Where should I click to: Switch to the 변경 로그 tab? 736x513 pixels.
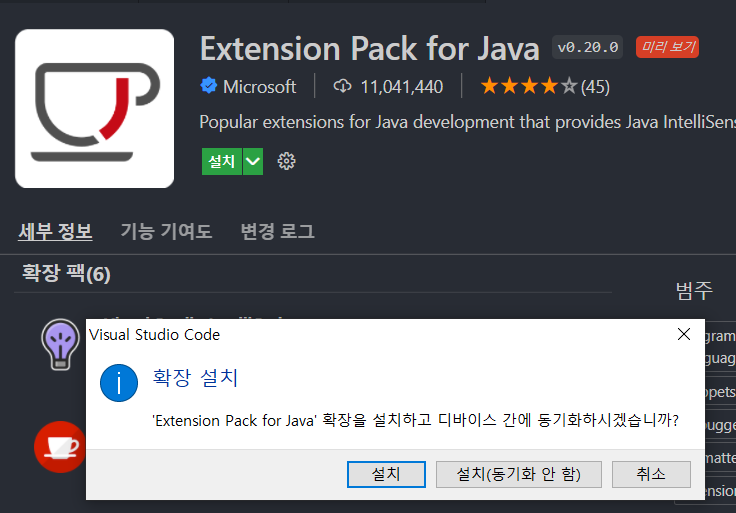[277, 231]
